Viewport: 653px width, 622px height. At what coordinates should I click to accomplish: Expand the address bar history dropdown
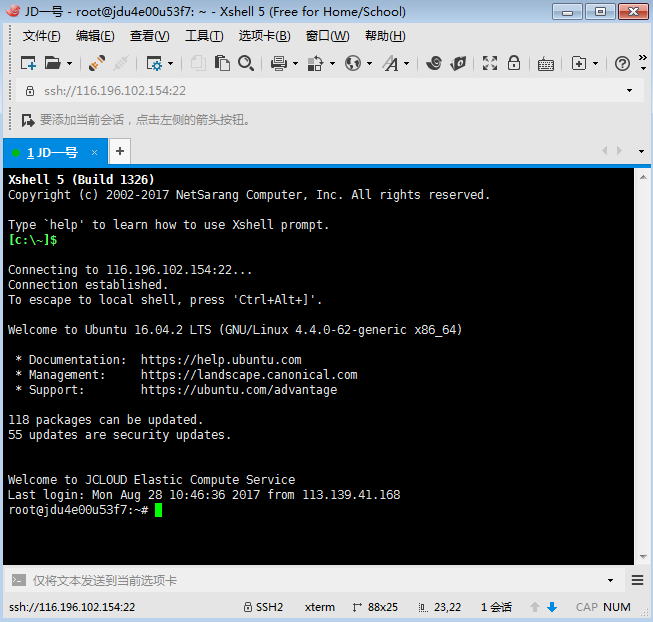point(629,91)
